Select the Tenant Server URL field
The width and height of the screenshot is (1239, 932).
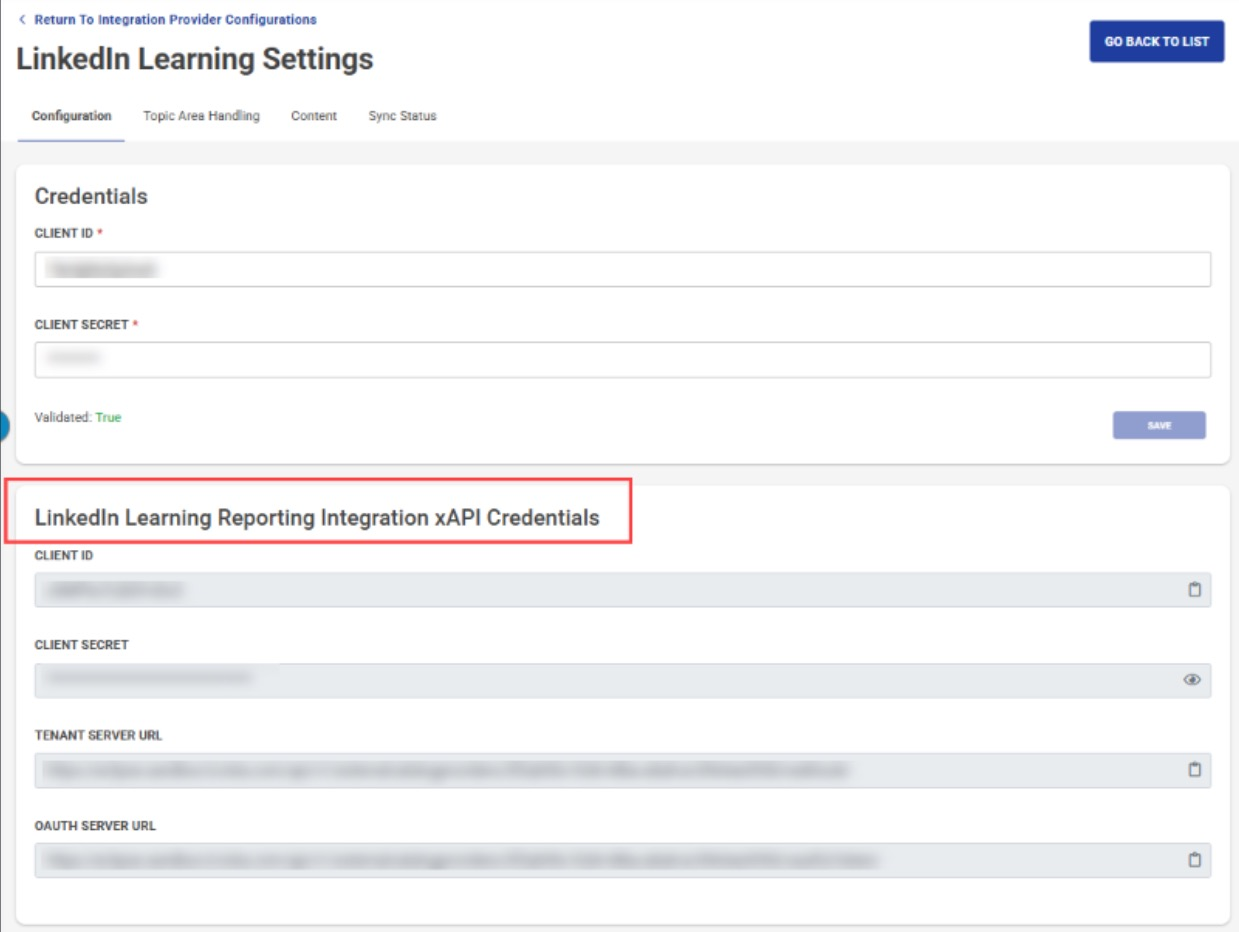click(623, 770)
